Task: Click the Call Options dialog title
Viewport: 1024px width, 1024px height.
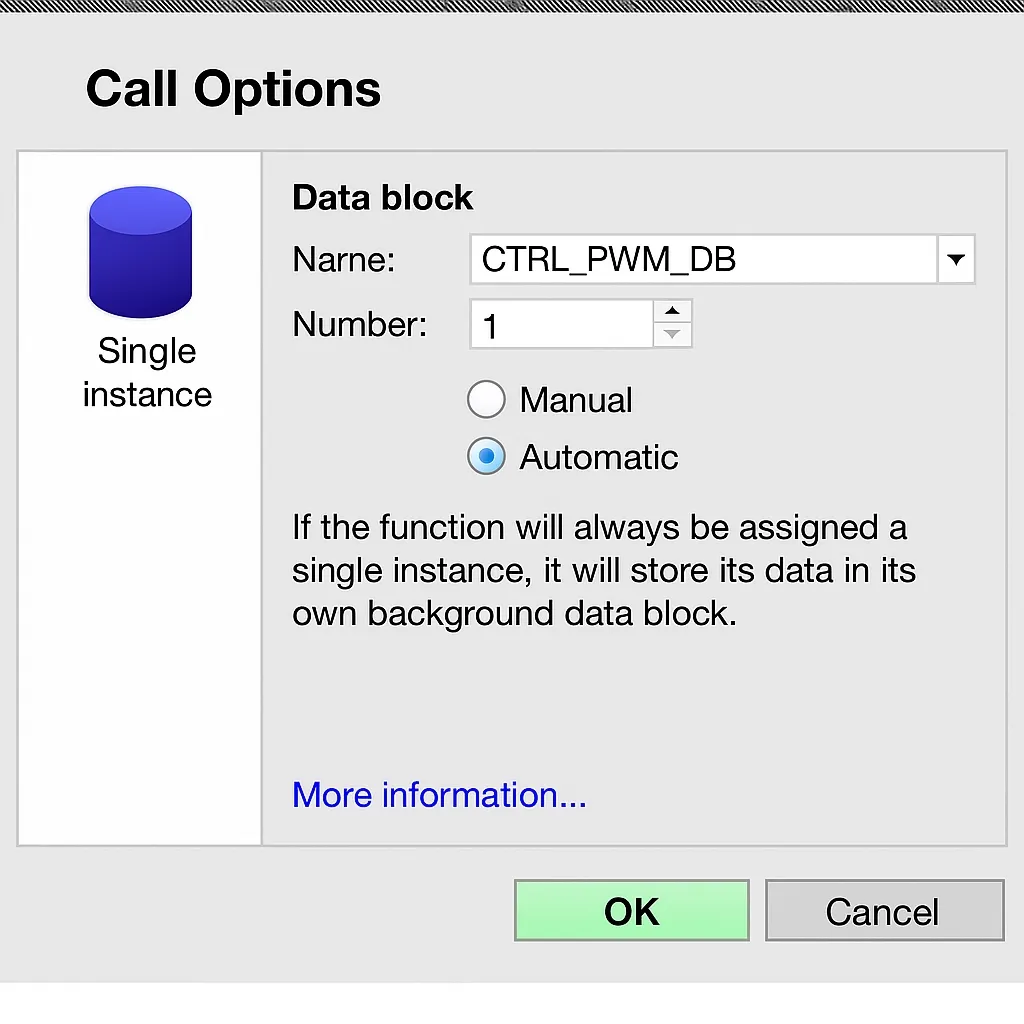Action: click(x=233, y=88)
